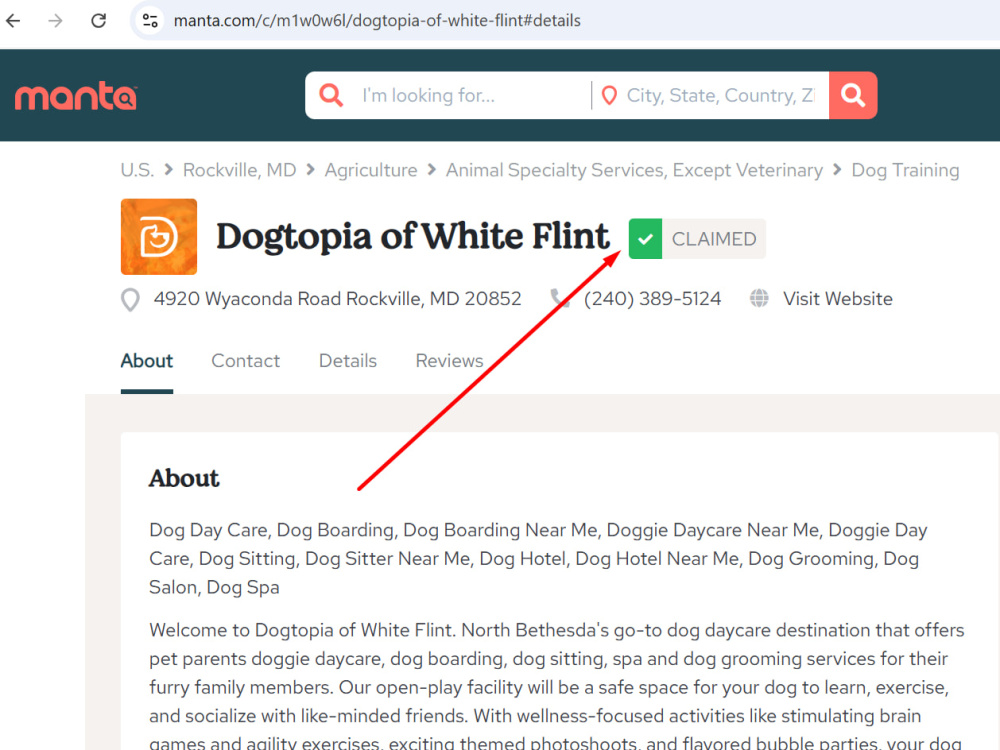The image size is (1000, 750).
Task: Call the (240) 389-5124 phone link
Action: (x=652, y=298)
